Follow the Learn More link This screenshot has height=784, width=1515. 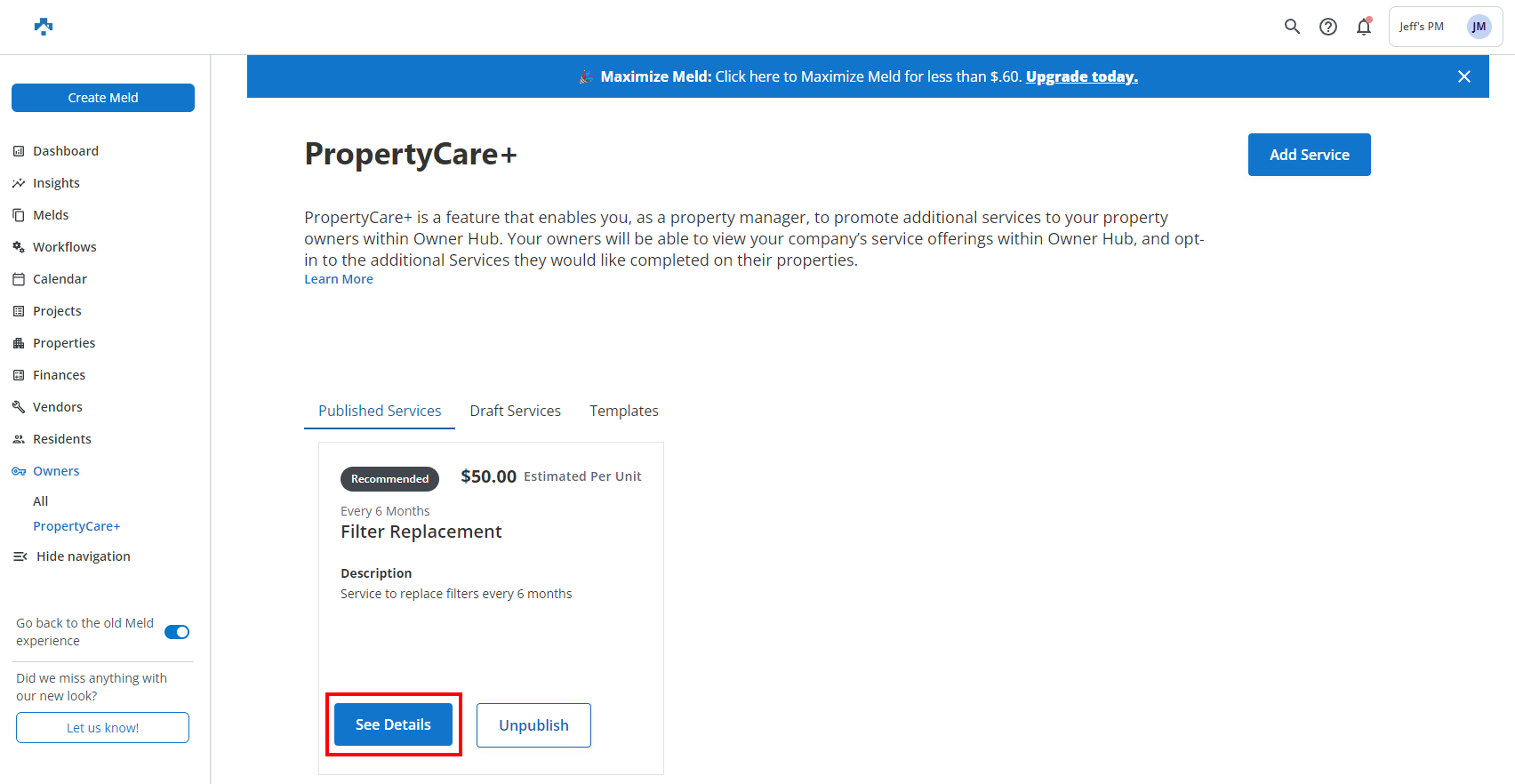click(x=339, y=279)
